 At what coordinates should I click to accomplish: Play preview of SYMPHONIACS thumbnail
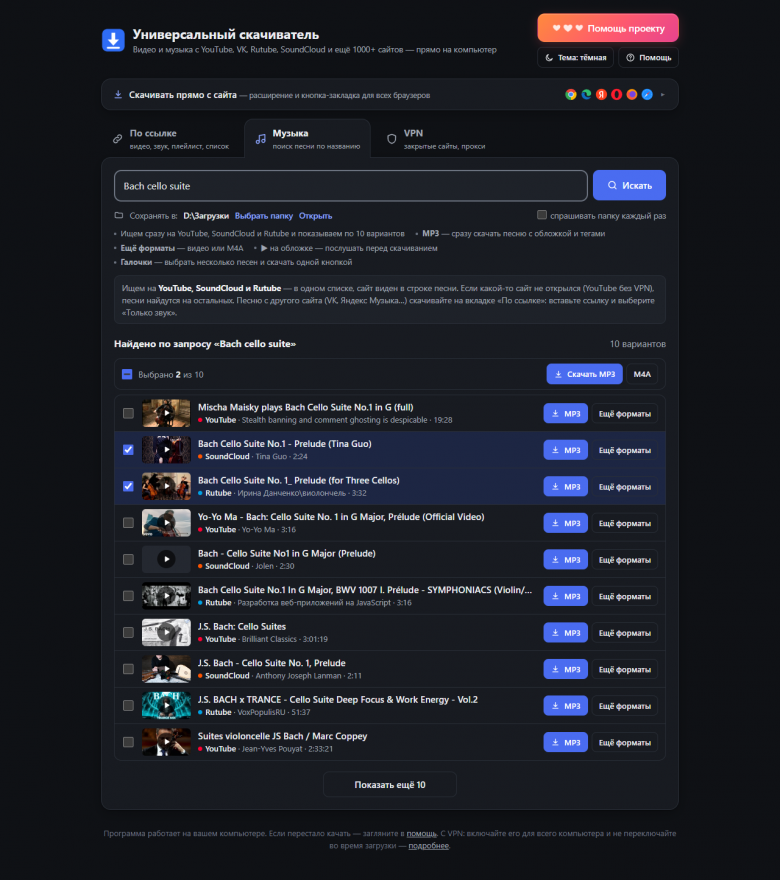tap(166, 595)
